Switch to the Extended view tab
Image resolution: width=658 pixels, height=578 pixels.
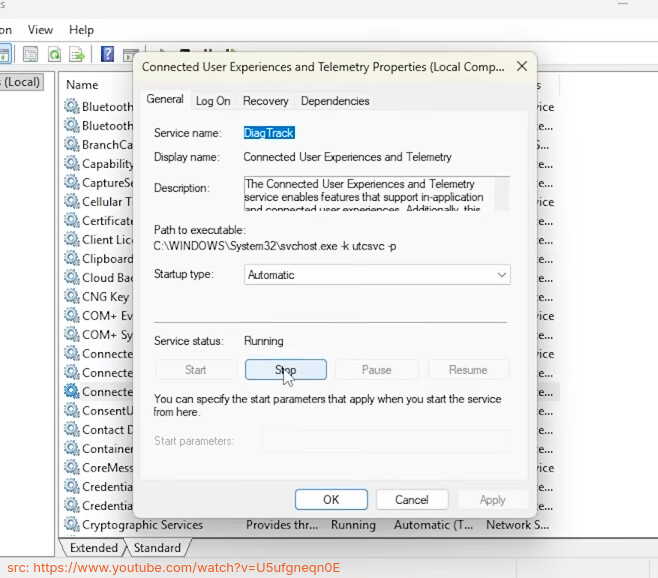pyautogui.click(x=94, y=548)
